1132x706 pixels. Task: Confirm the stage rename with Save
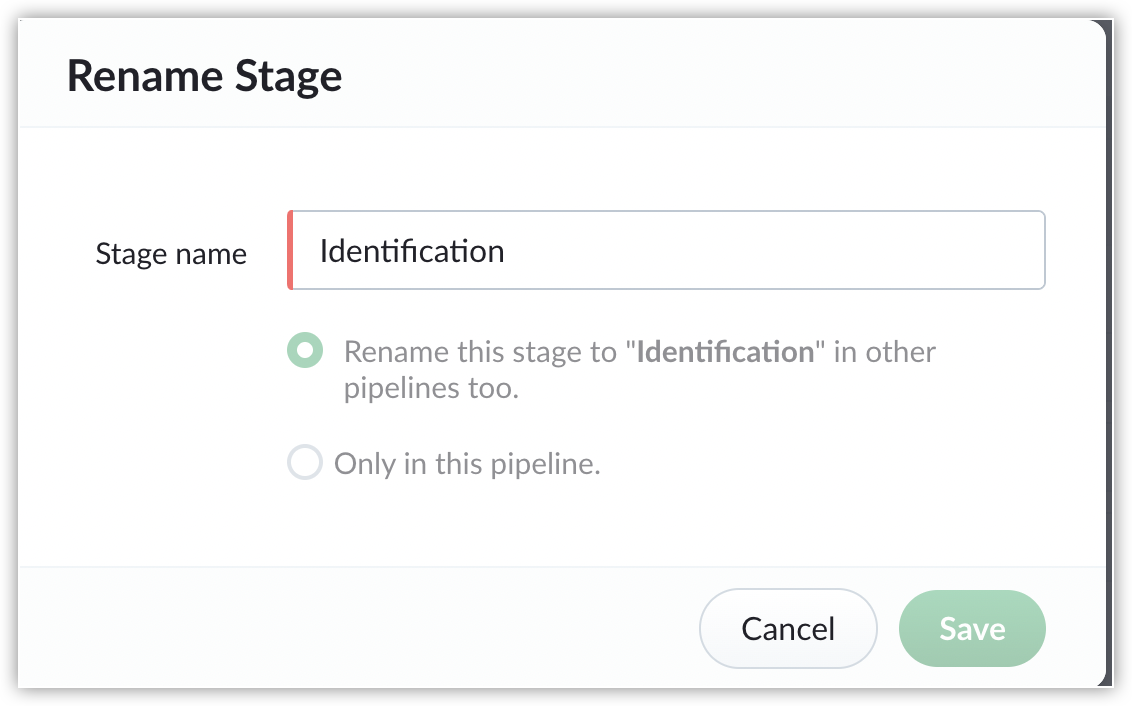972,628
